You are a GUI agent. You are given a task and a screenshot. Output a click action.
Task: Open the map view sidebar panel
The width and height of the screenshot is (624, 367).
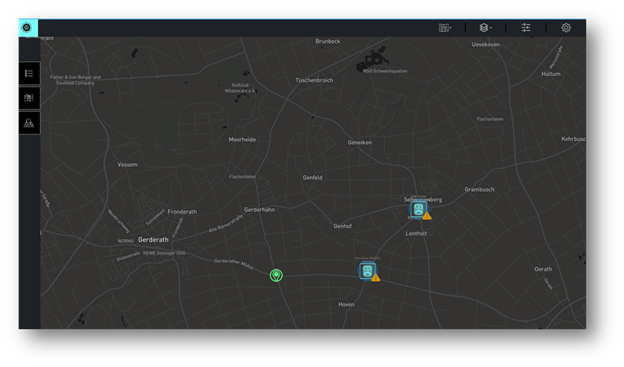coord(29,98)
